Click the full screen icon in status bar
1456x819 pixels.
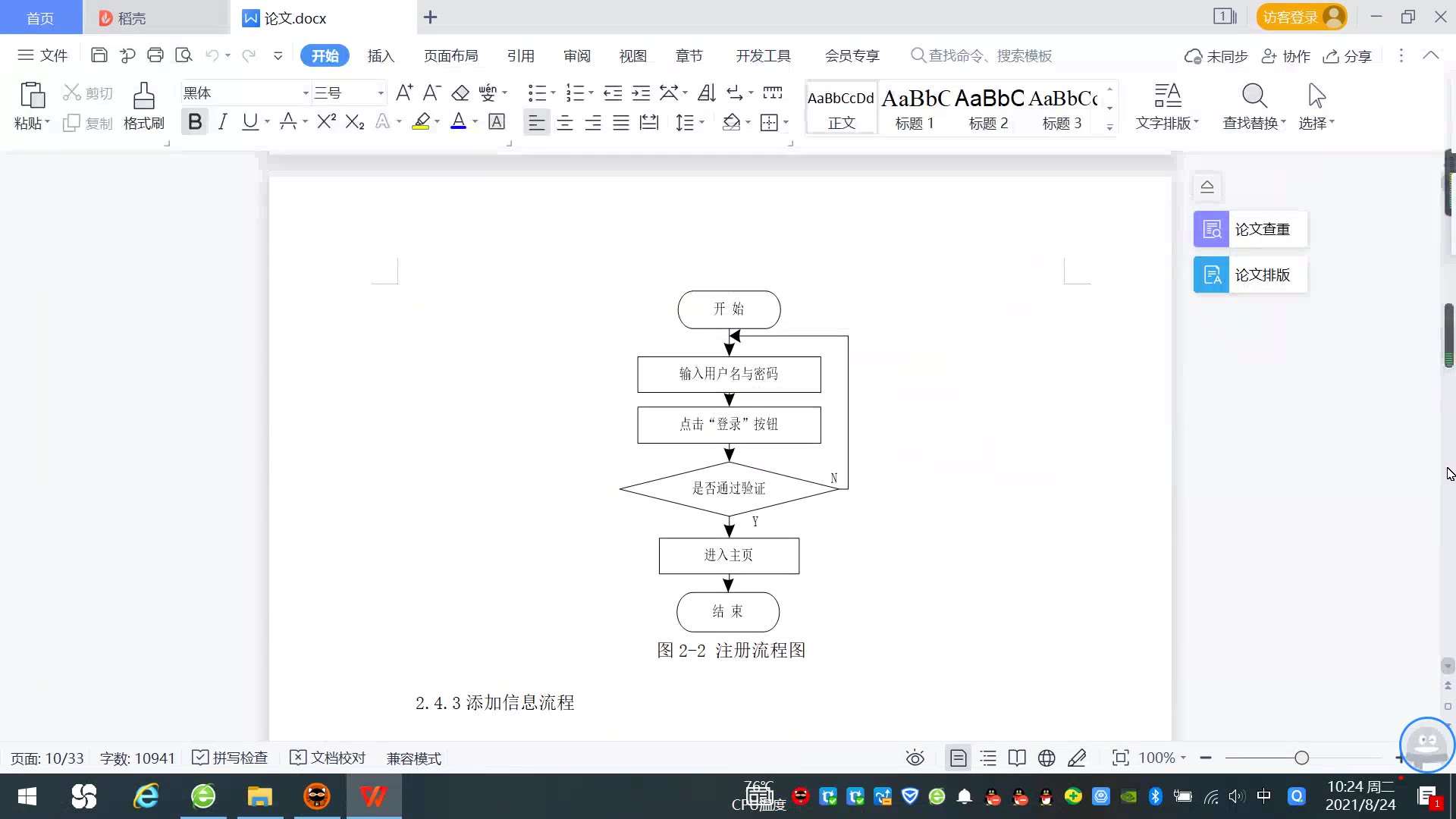point(1120,758)
